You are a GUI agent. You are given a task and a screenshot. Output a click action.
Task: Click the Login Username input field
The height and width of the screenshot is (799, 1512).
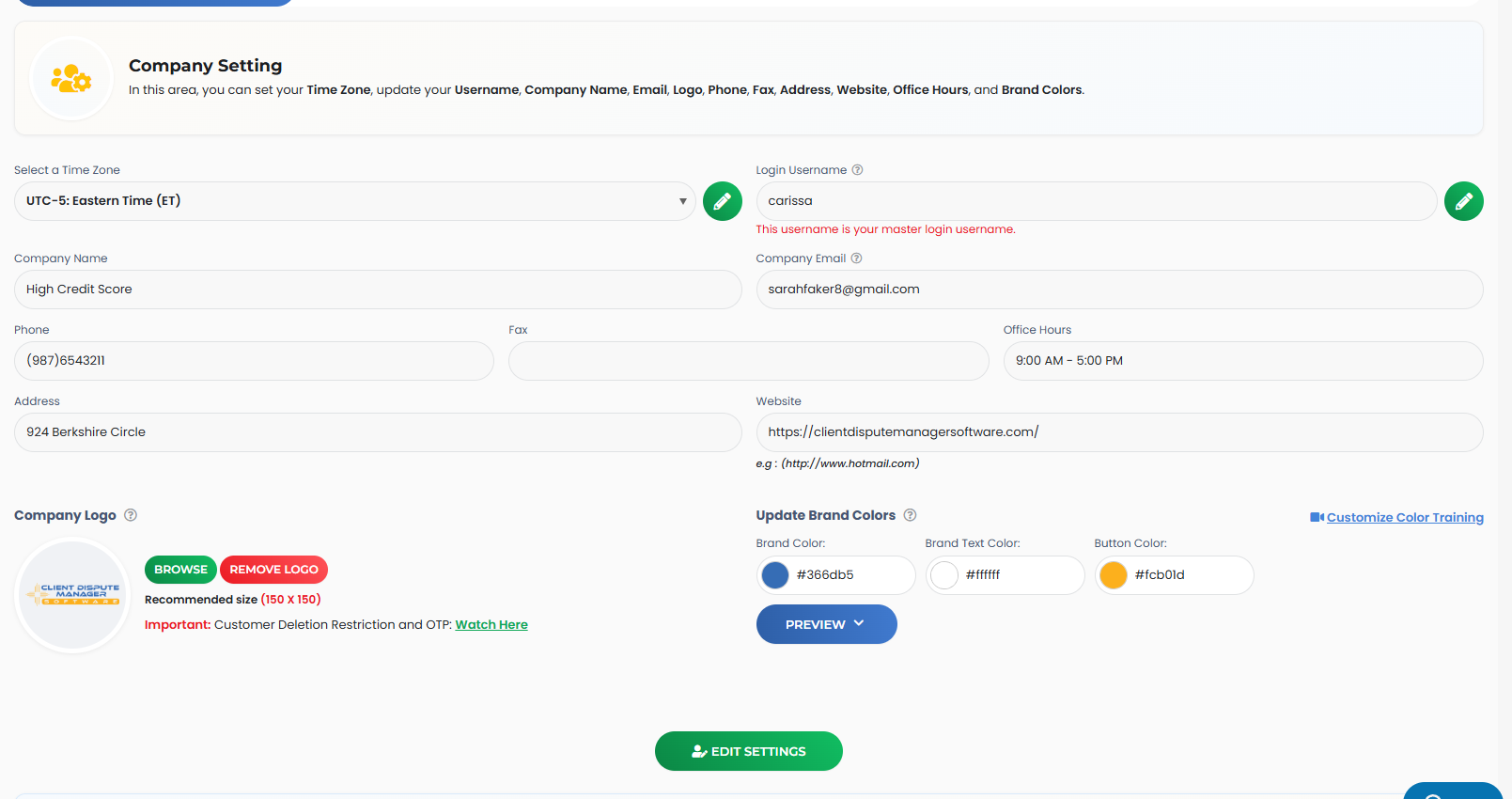[x=1097, y=201]
